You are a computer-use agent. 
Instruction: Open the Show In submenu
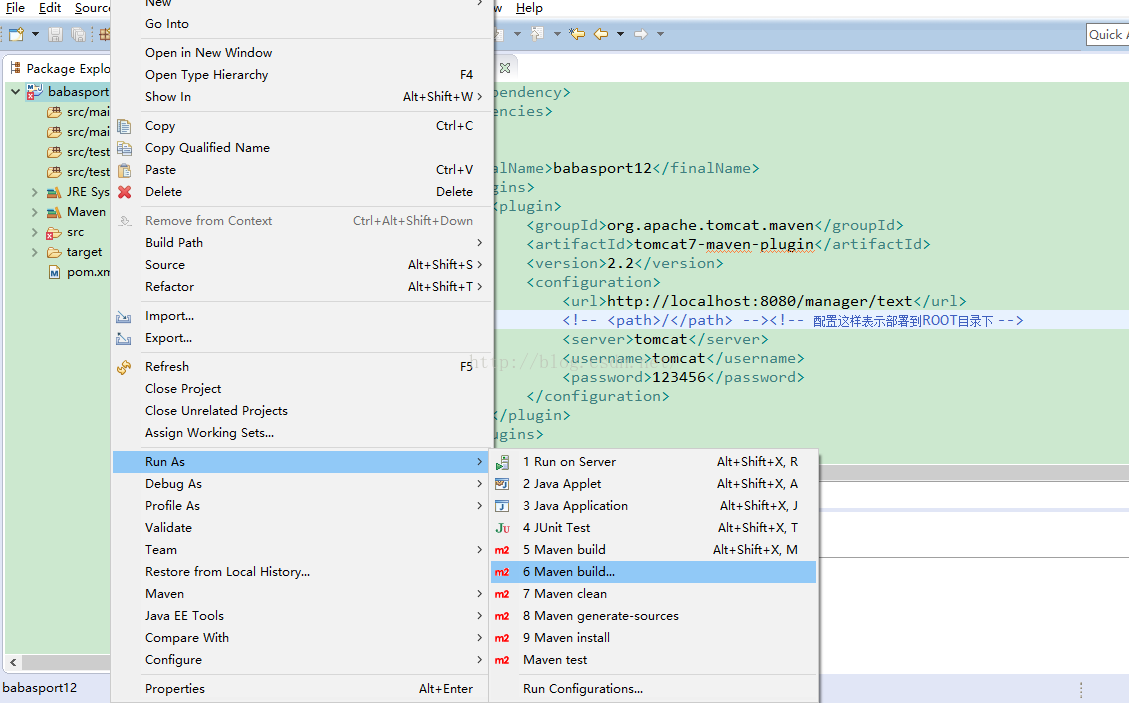click(x=302, y=97)
